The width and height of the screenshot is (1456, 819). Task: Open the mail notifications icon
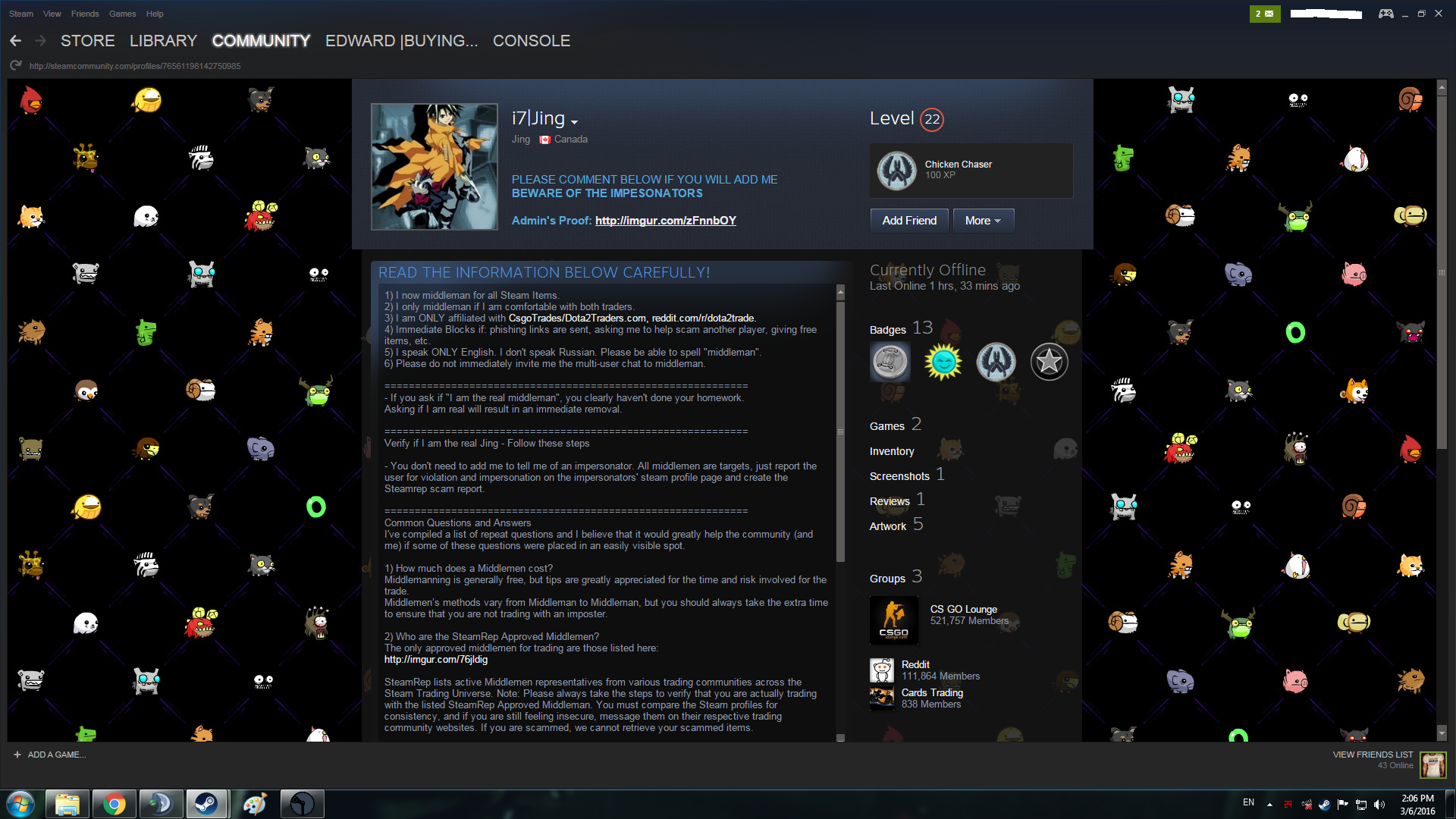point(1264,14)
